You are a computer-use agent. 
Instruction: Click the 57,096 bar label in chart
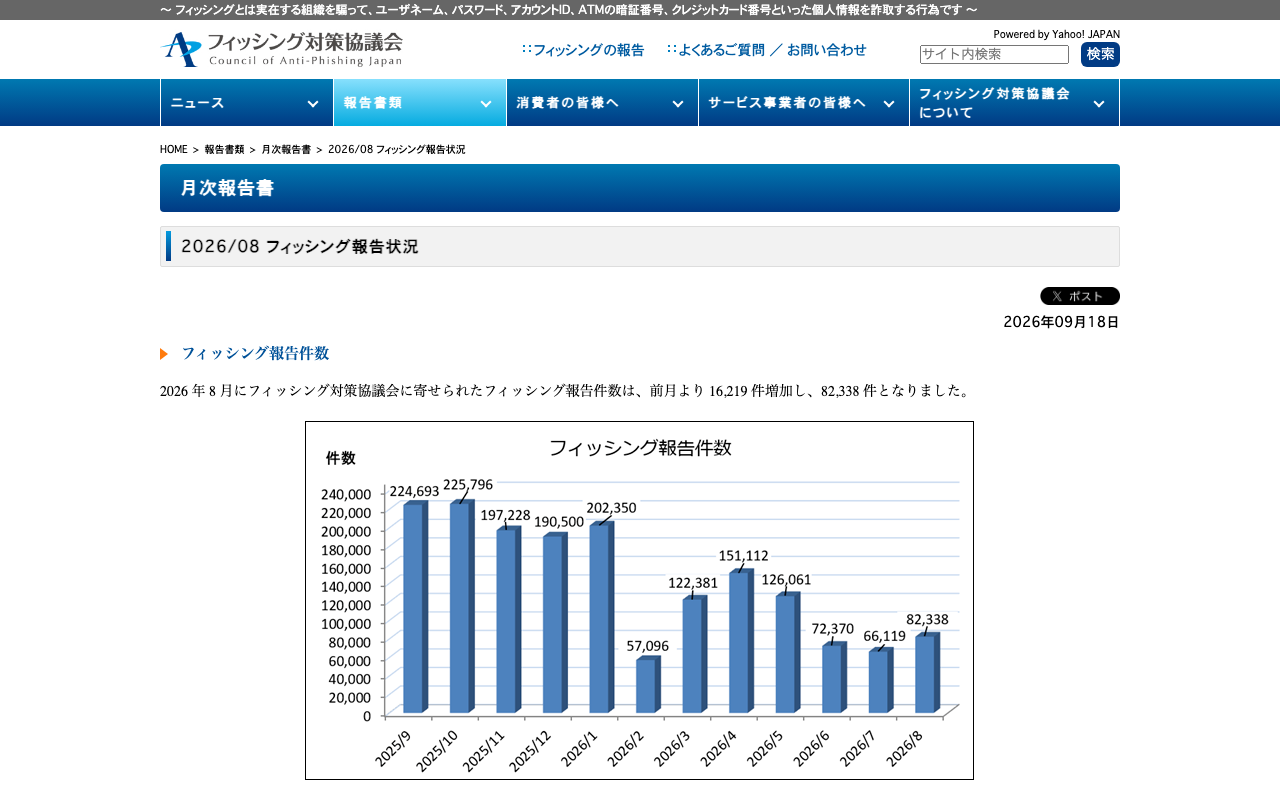point(648,646)
